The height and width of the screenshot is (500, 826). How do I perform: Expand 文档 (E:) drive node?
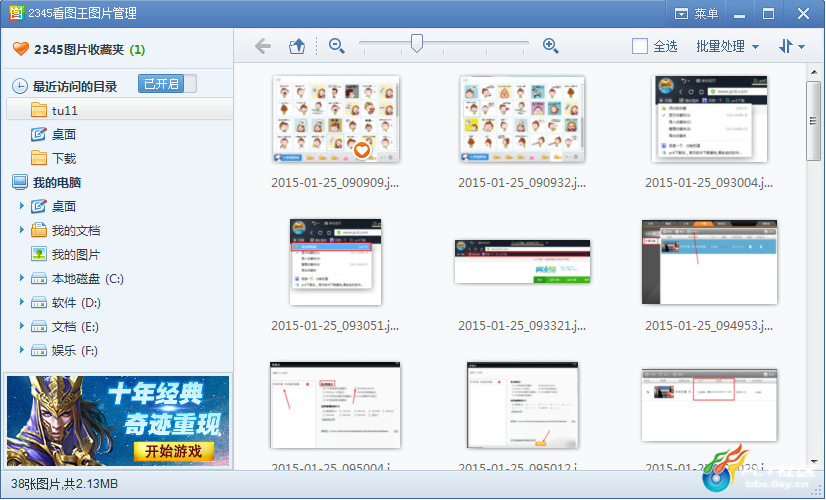click(x=22, y=326)
